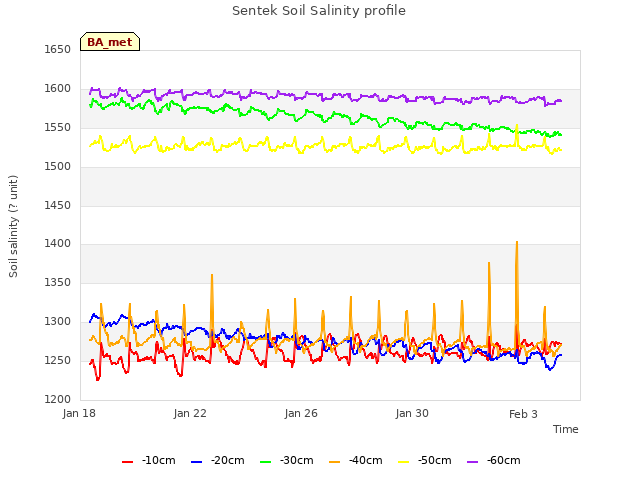The width and height of the screenshot is (640, 480).
Task: Click the 1650 y-axis tick label
Action: 58,49
